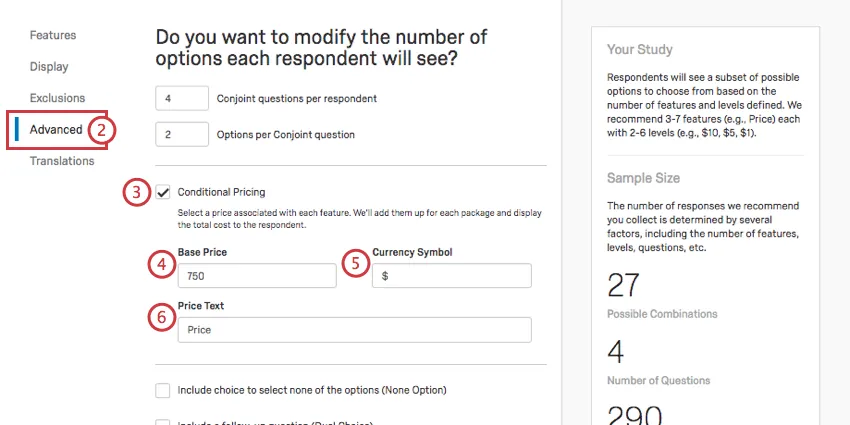Open the Translations section

pyautogui.click(x=62, y=161)
